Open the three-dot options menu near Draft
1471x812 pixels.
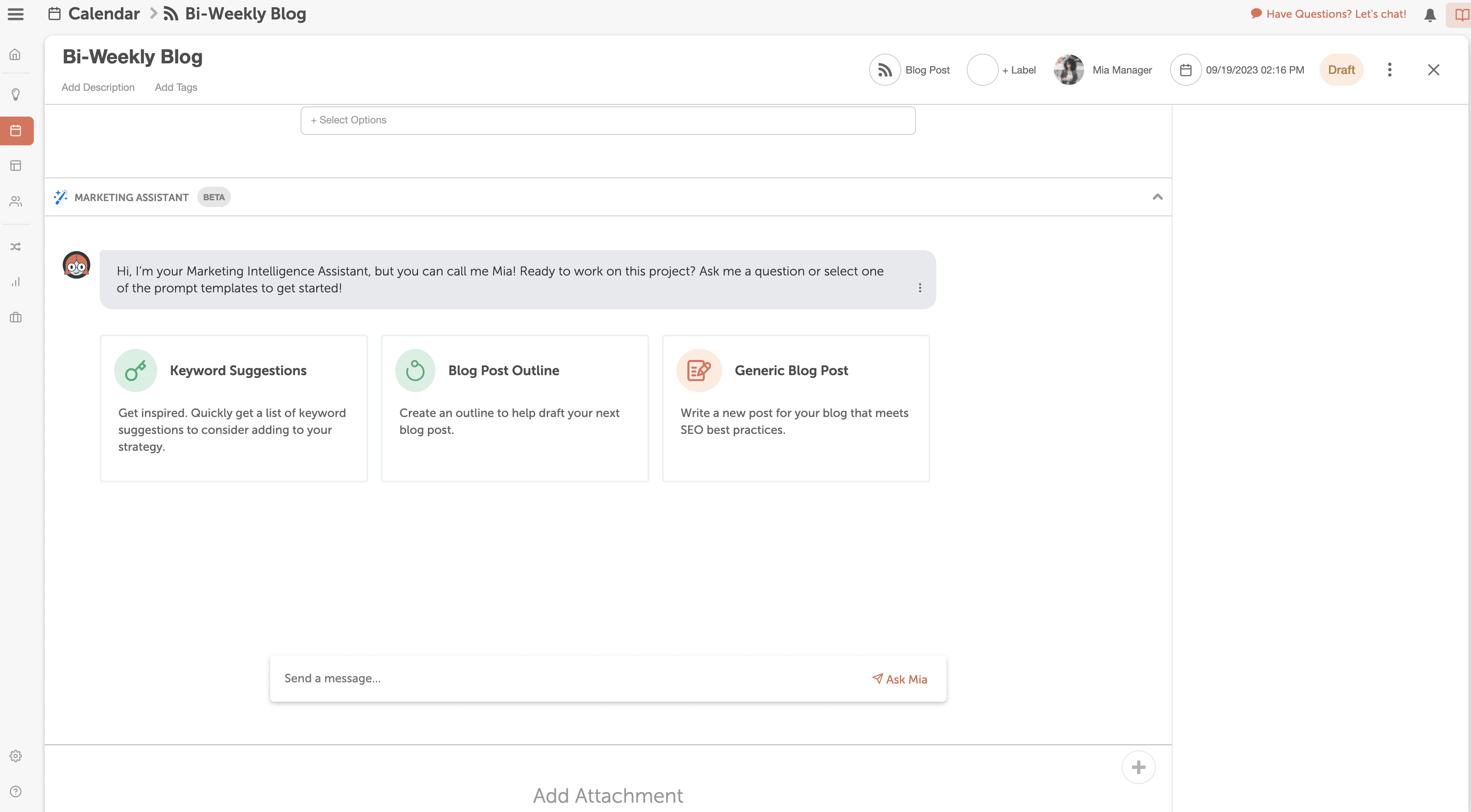(1390, 69)
